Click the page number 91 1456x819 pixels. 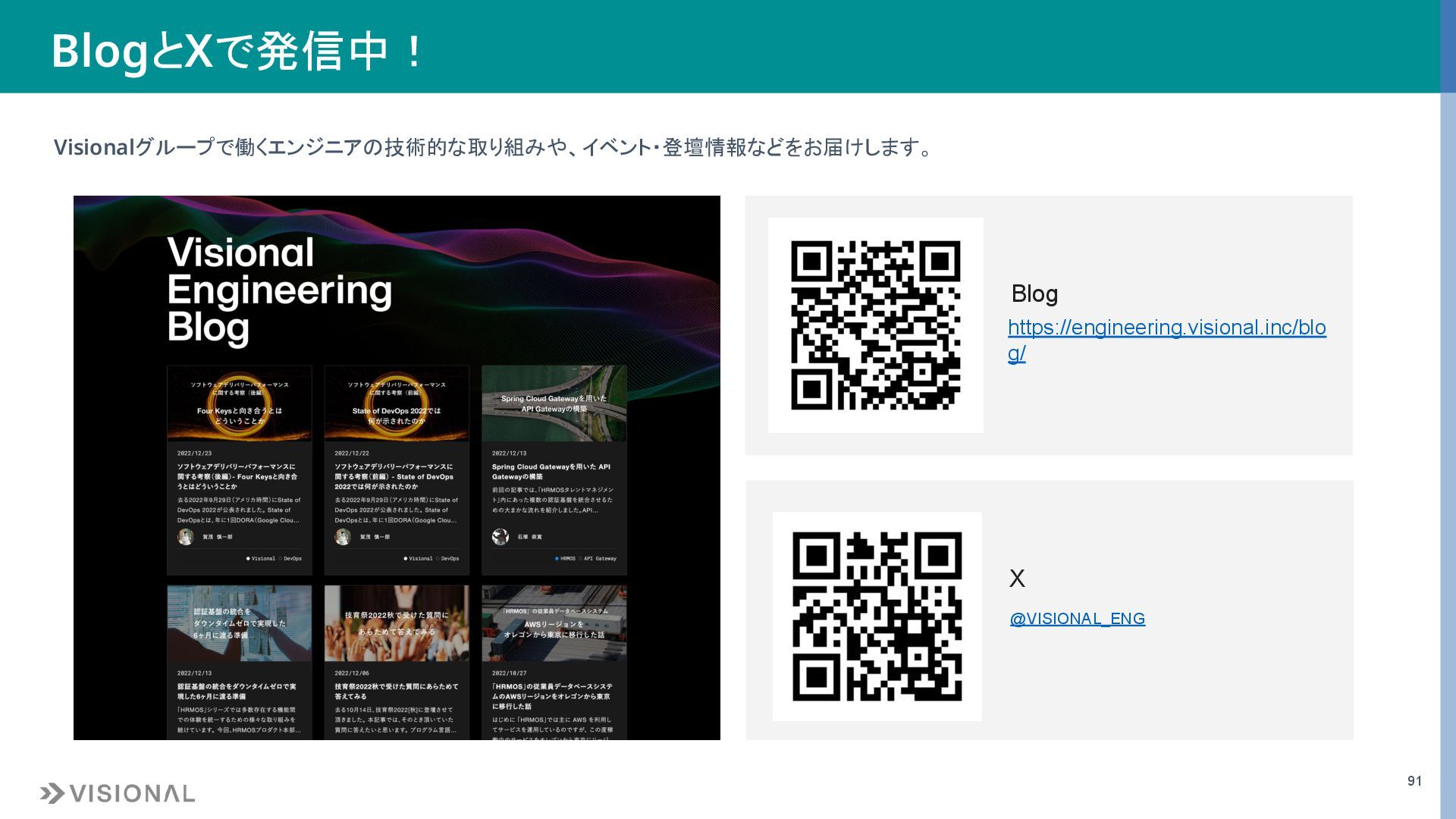pos(1415,781)
